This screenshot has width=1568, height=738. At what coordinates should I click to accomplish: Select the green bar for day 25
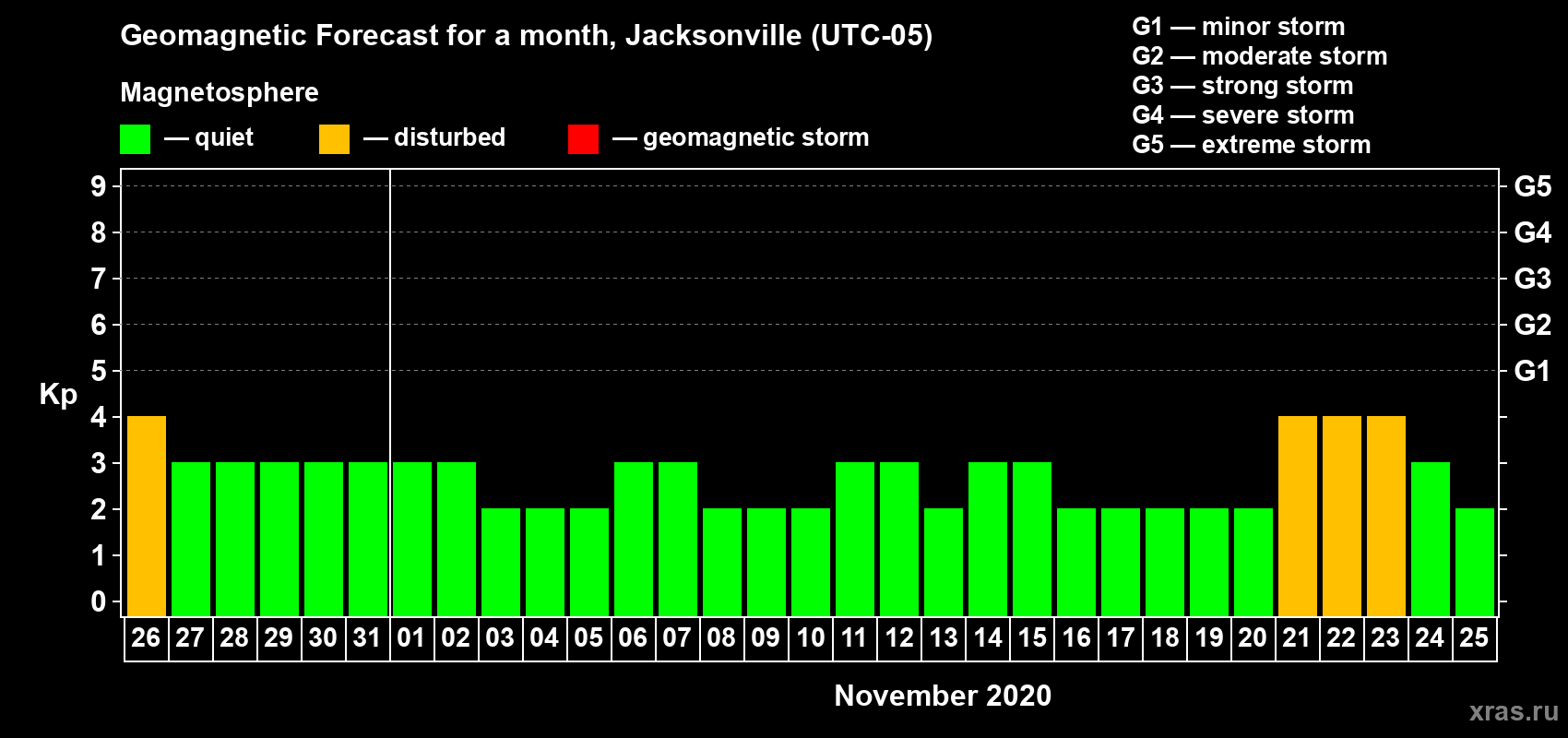1475,562
